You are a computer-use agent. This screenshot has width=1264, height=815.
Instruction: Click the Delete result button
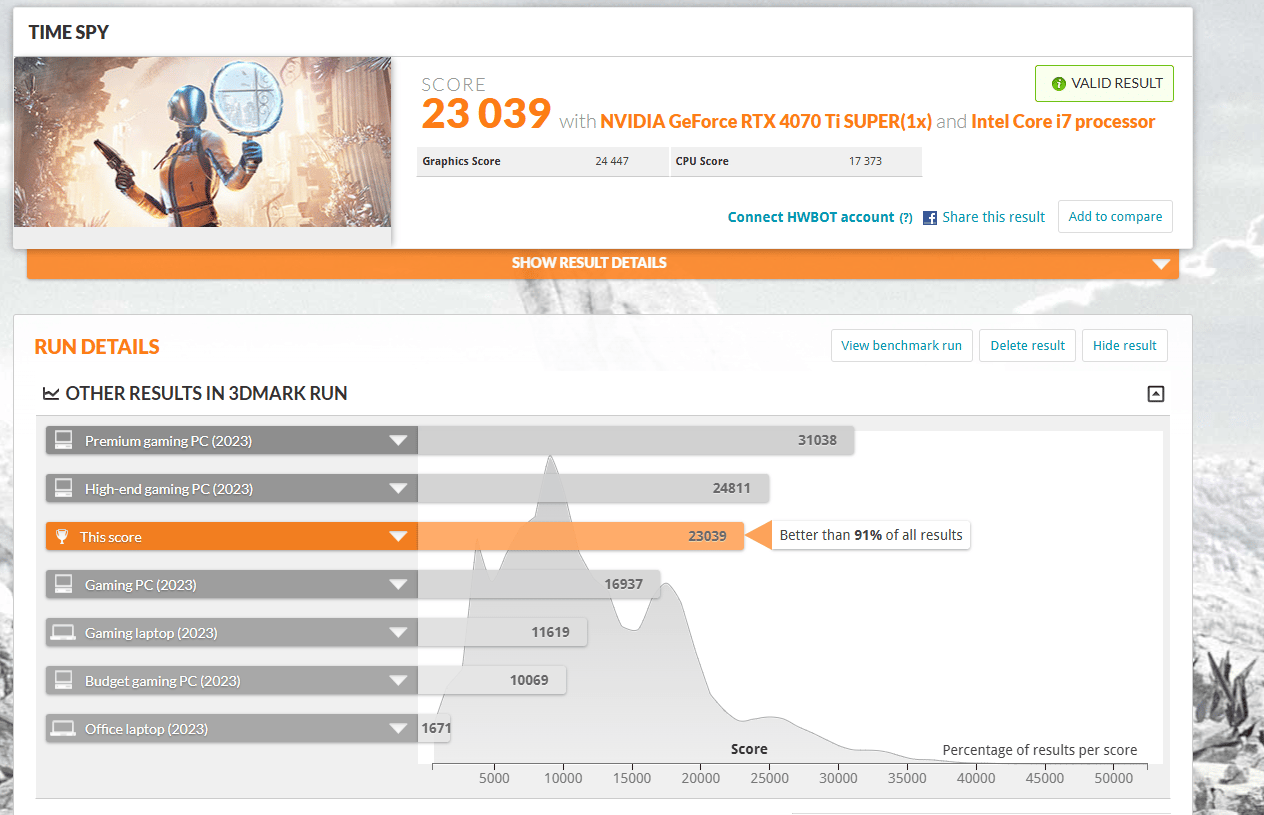tap(1027, 345)
